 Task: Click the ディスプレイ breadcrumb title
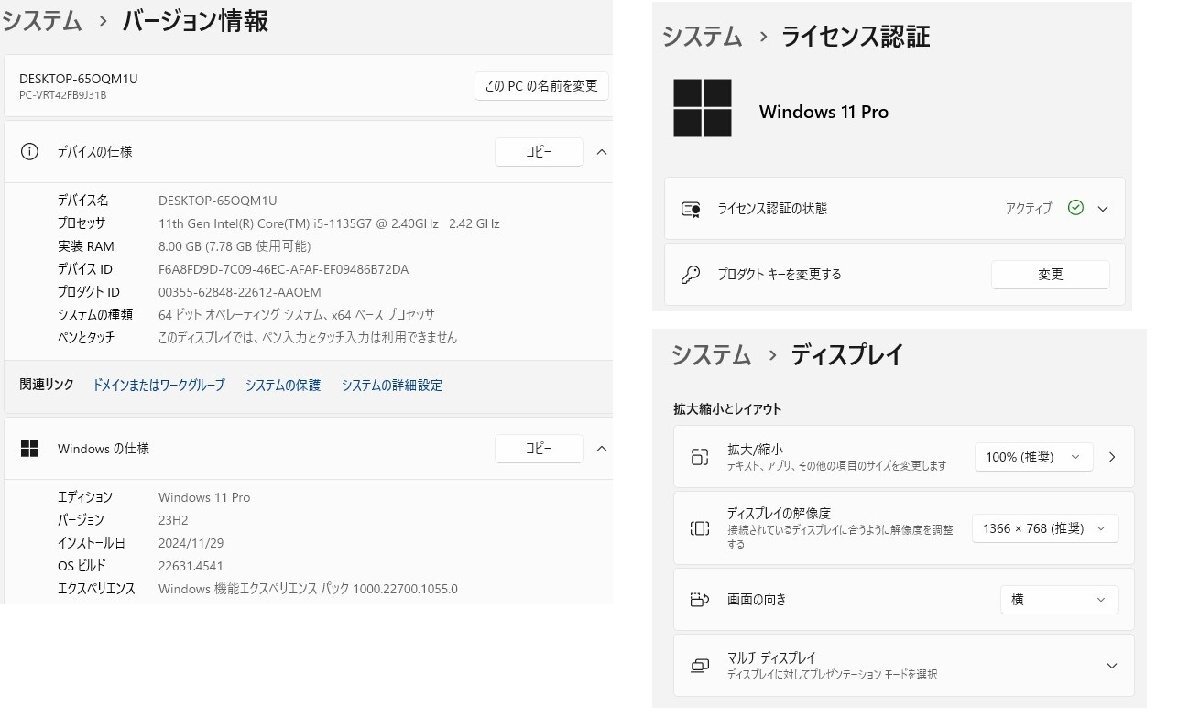tap(847, 354)
